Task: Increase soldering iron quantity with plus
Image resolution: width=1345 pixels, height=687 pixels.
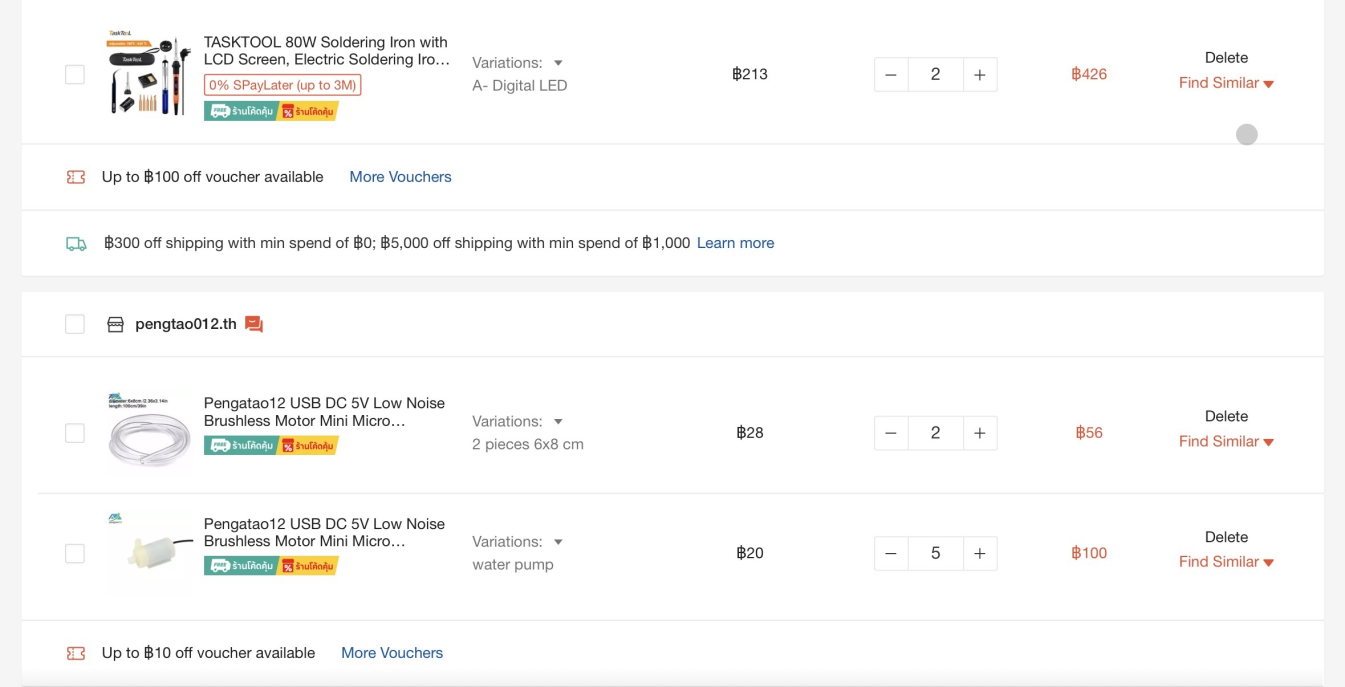Action: pos(980,74)
